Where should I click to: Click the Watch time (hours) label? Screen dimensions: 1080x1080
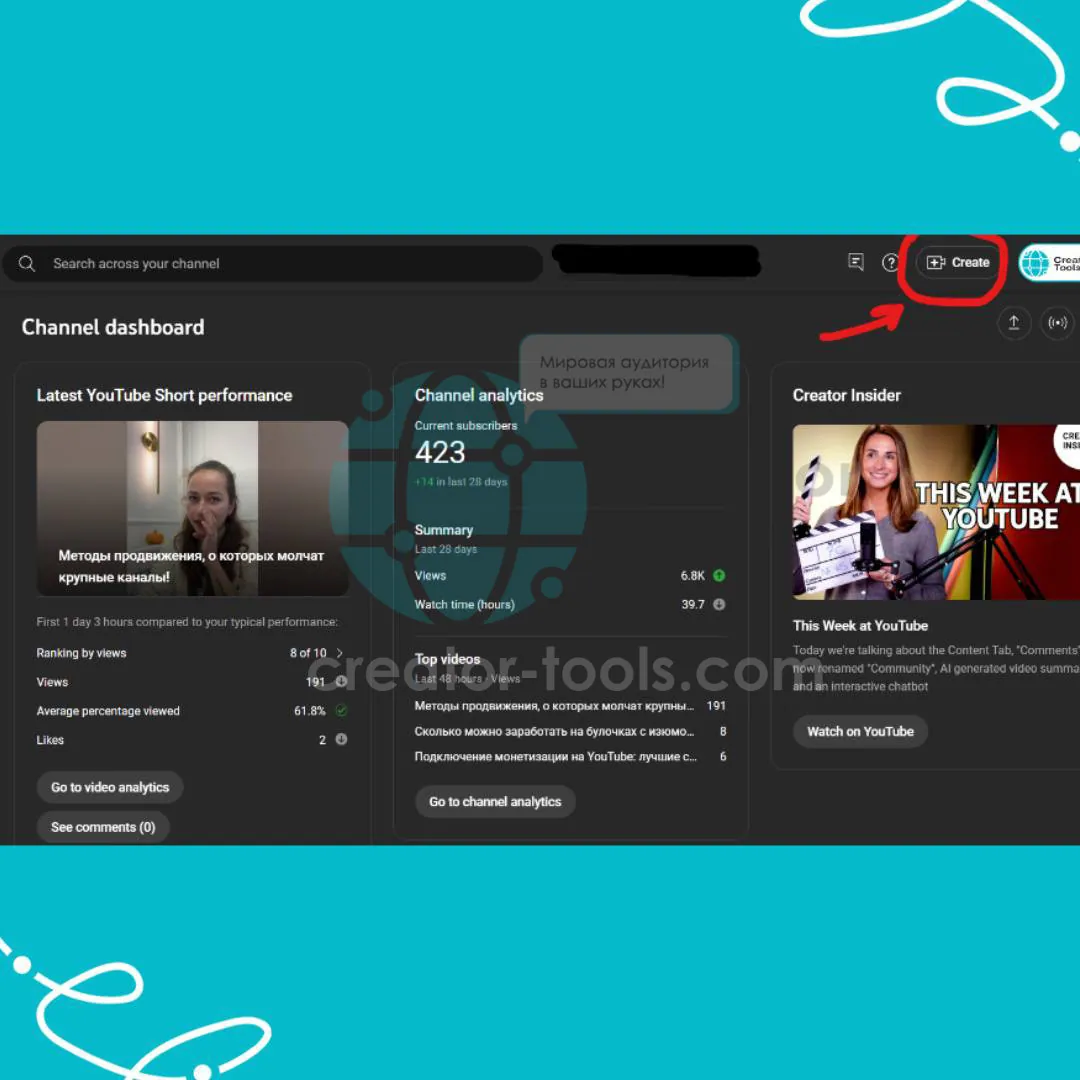tap(464, 605)
